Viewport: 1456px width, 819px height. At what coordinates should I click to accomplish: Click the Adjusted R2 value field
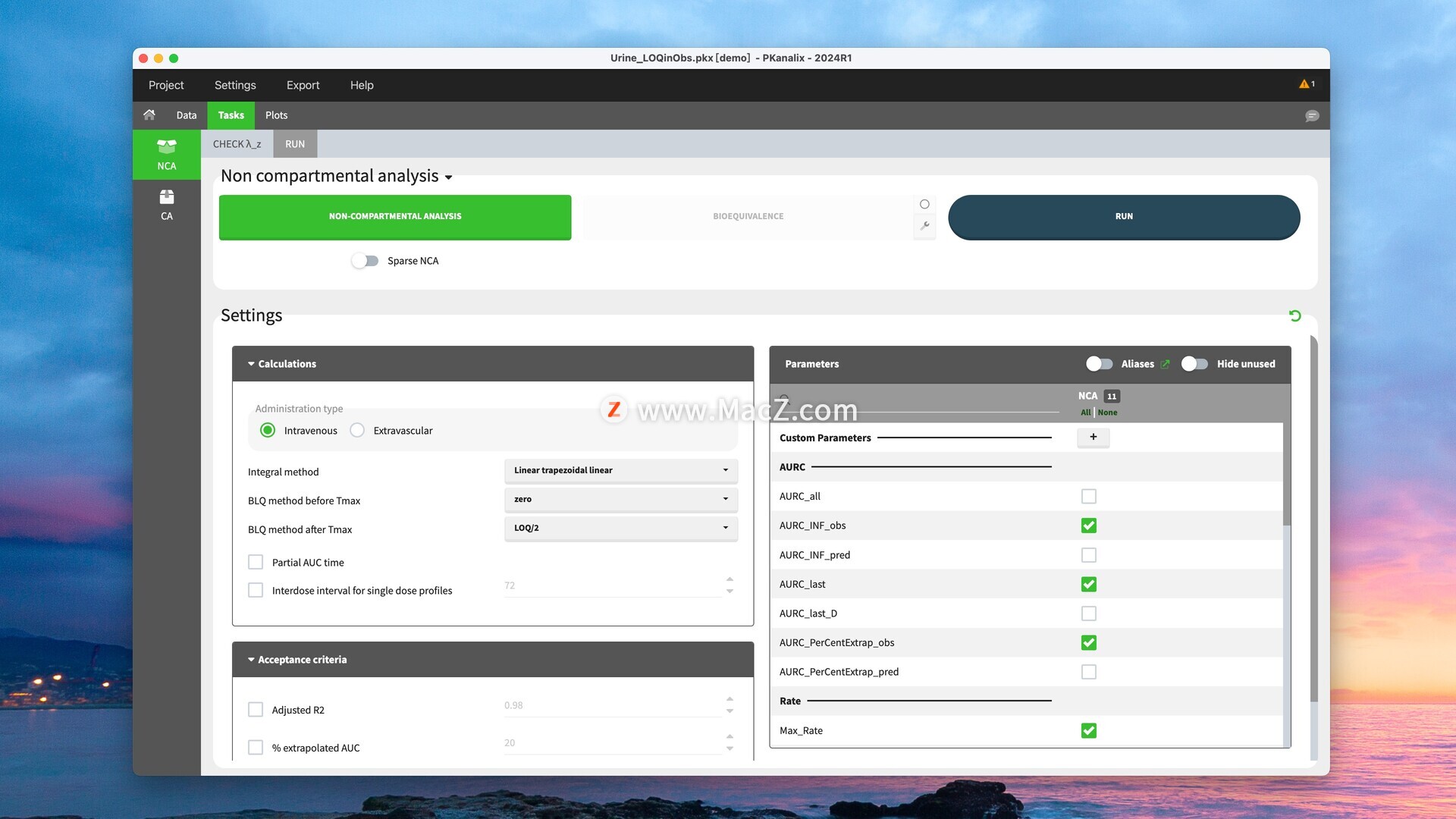pos(610,706)
